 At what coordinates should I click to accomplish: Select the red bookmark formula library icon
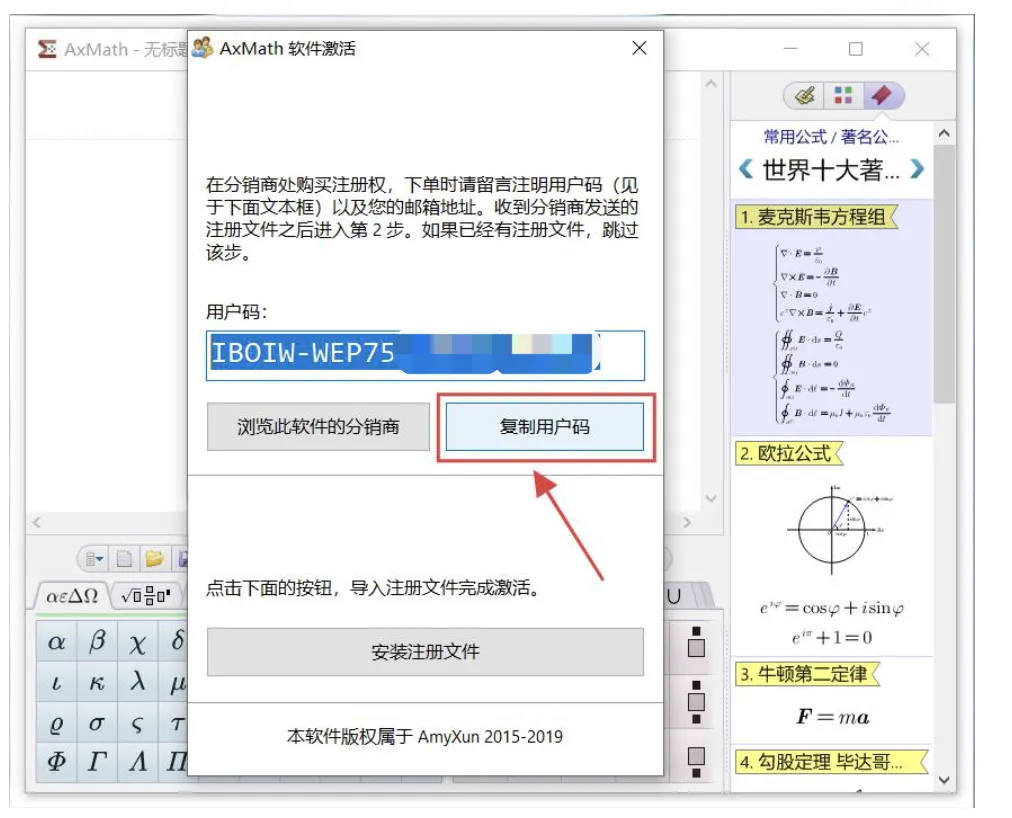pyautogui.click(x=882, y=96)
